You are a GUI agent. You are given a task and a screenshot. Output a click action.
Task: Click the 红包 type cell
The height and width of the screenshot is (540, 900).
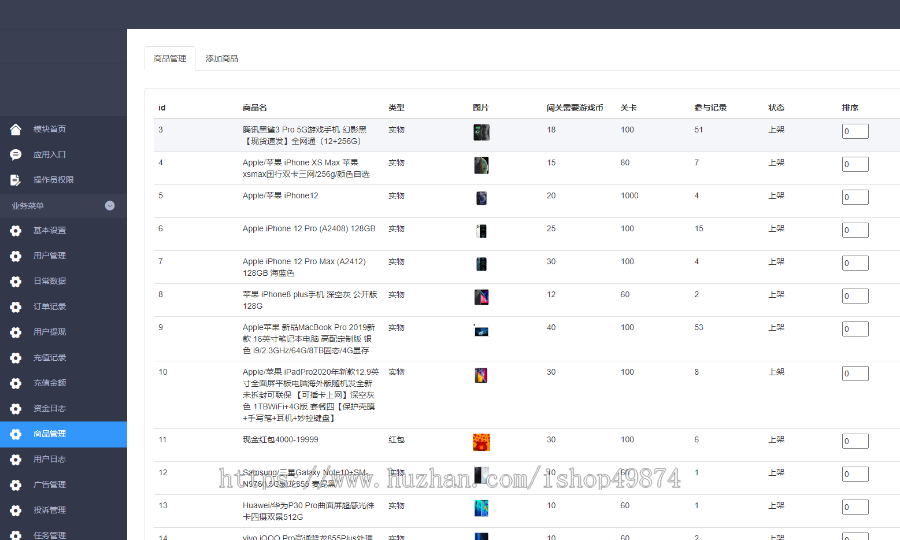pyautogui.click(x=397, y=440)
